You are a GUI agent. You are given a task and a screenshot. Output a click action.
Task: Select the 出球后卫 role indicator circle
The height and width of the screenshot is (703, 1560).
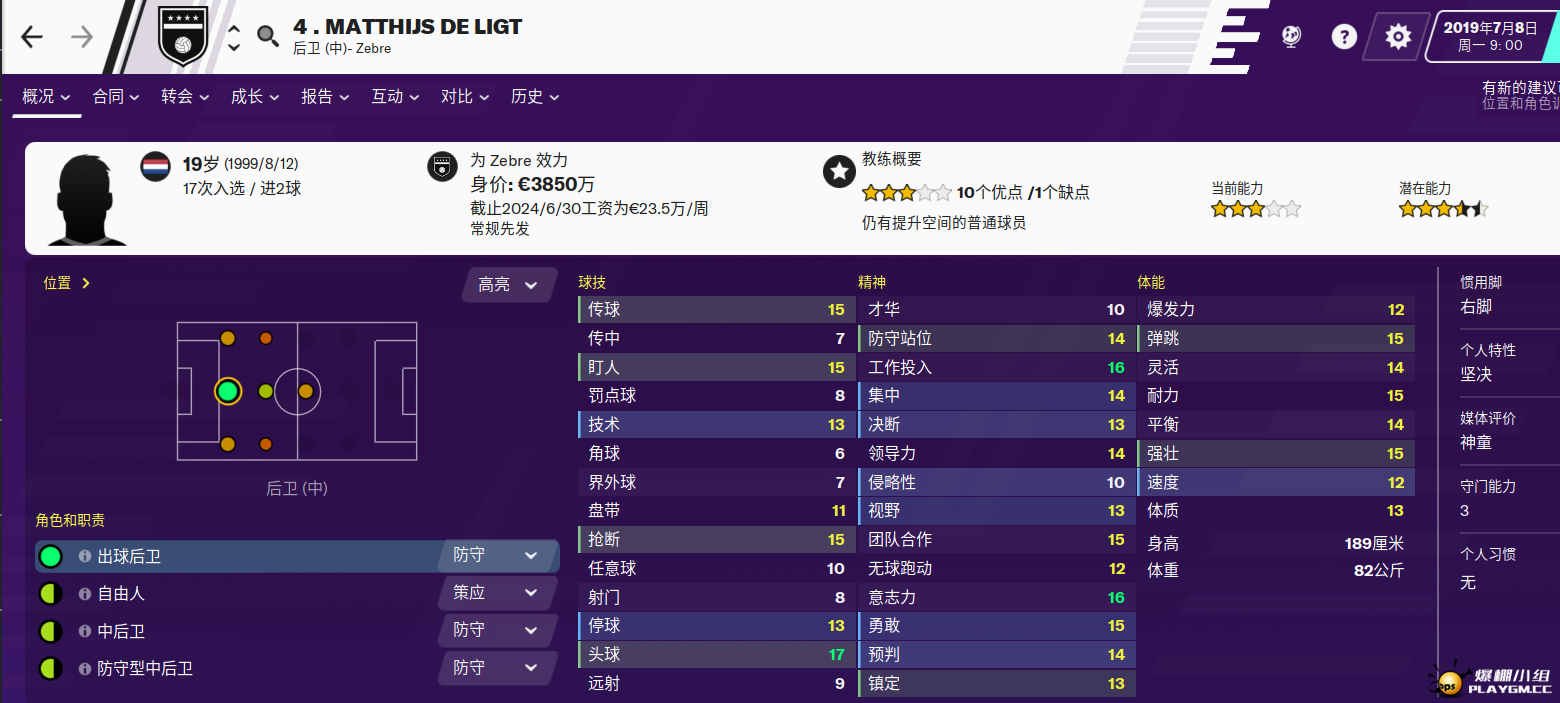click(x=50, y=556)
